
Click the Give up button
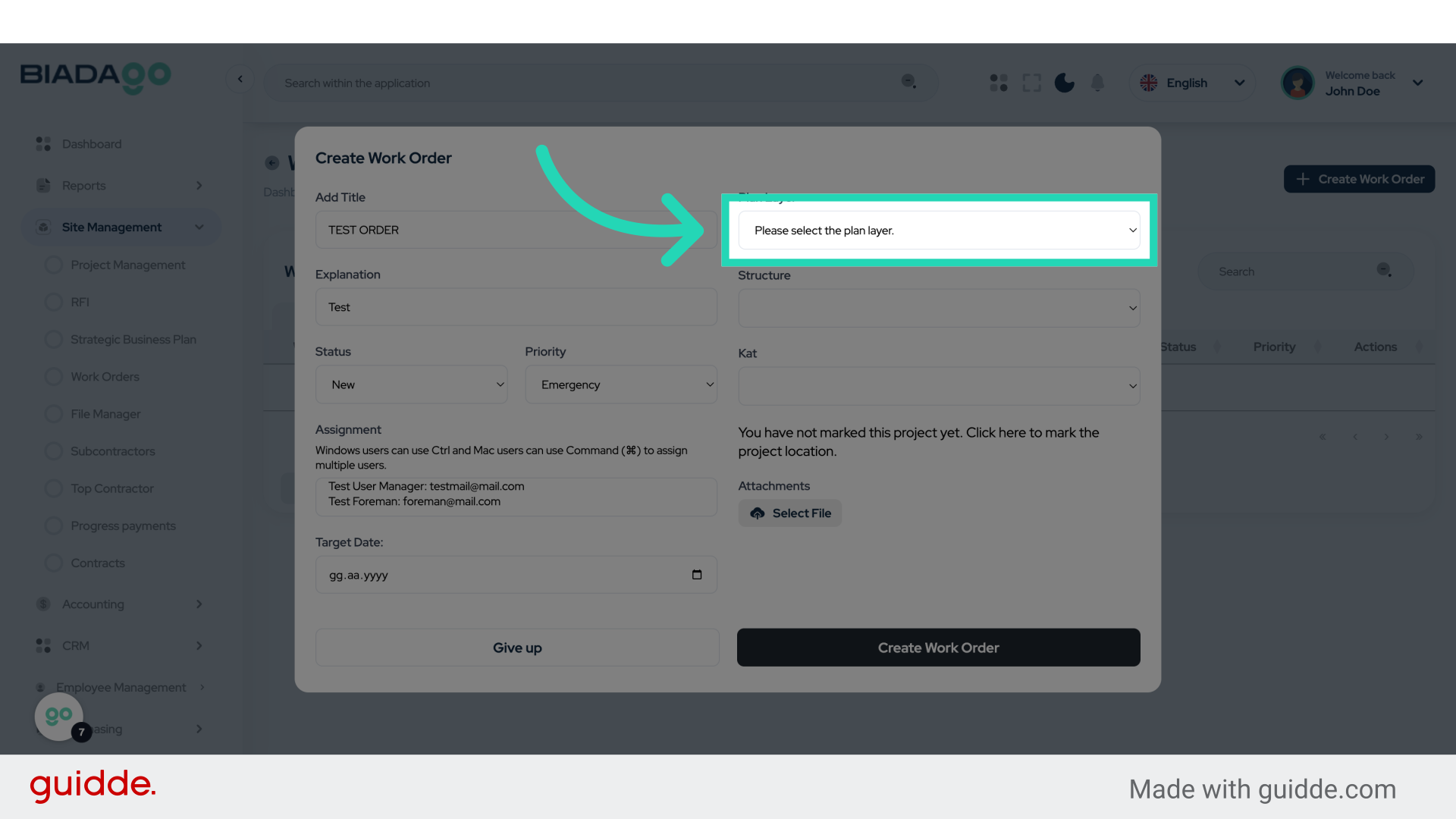[x=516, y=647]
